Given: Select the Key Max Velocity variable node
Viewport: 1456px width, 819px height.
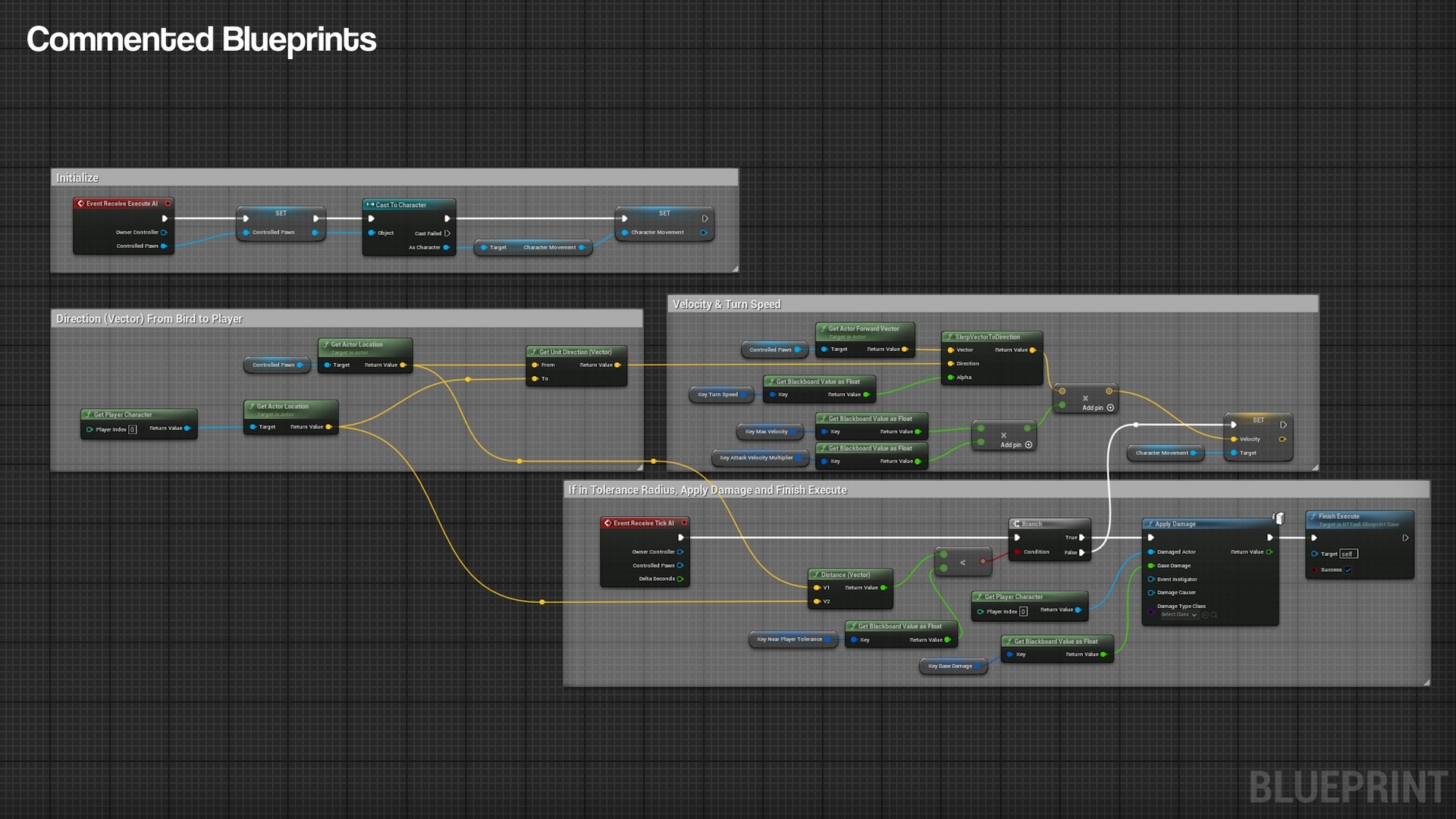Looking at the screenshot, I should (x=770, y=431).
